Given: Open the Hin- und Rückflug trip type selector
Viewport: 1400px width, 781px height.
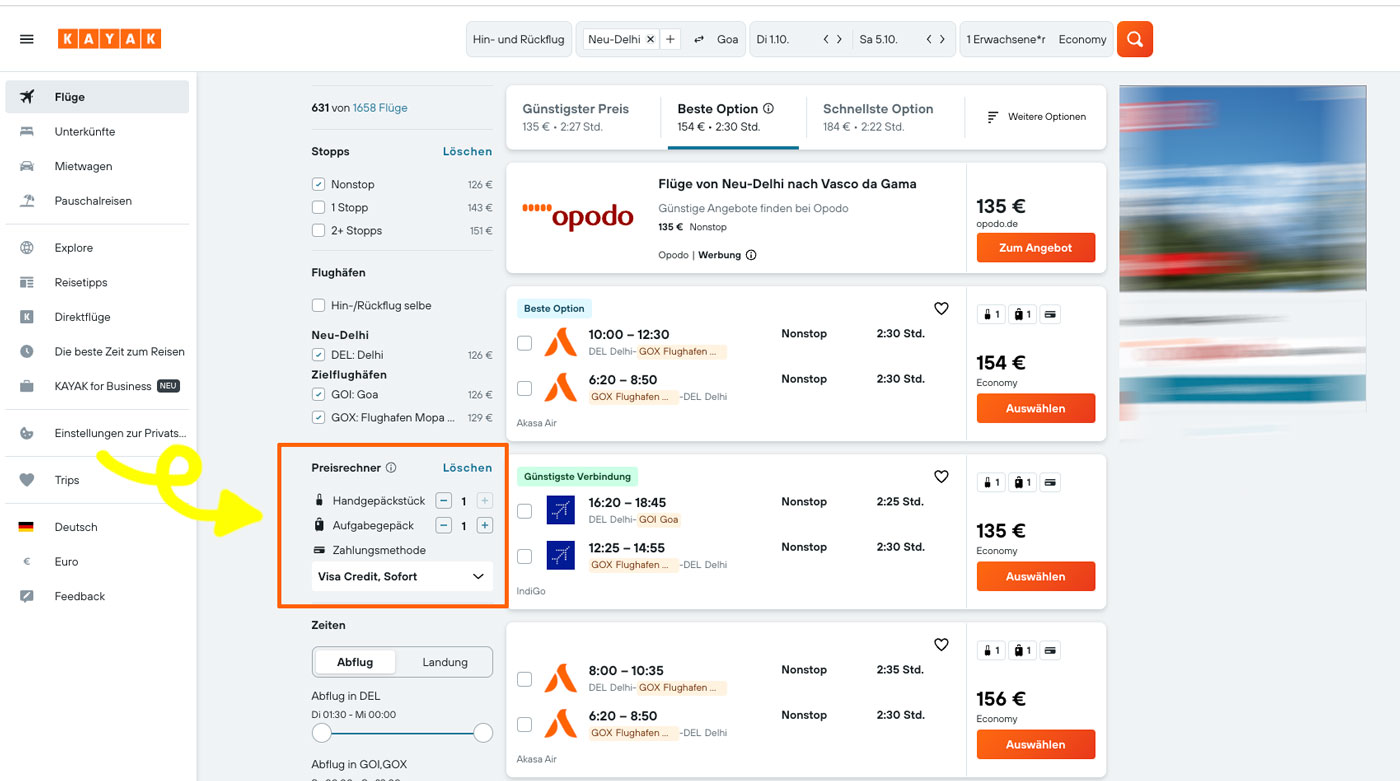Looking at the screenshot, I should [x=517, y=39].
